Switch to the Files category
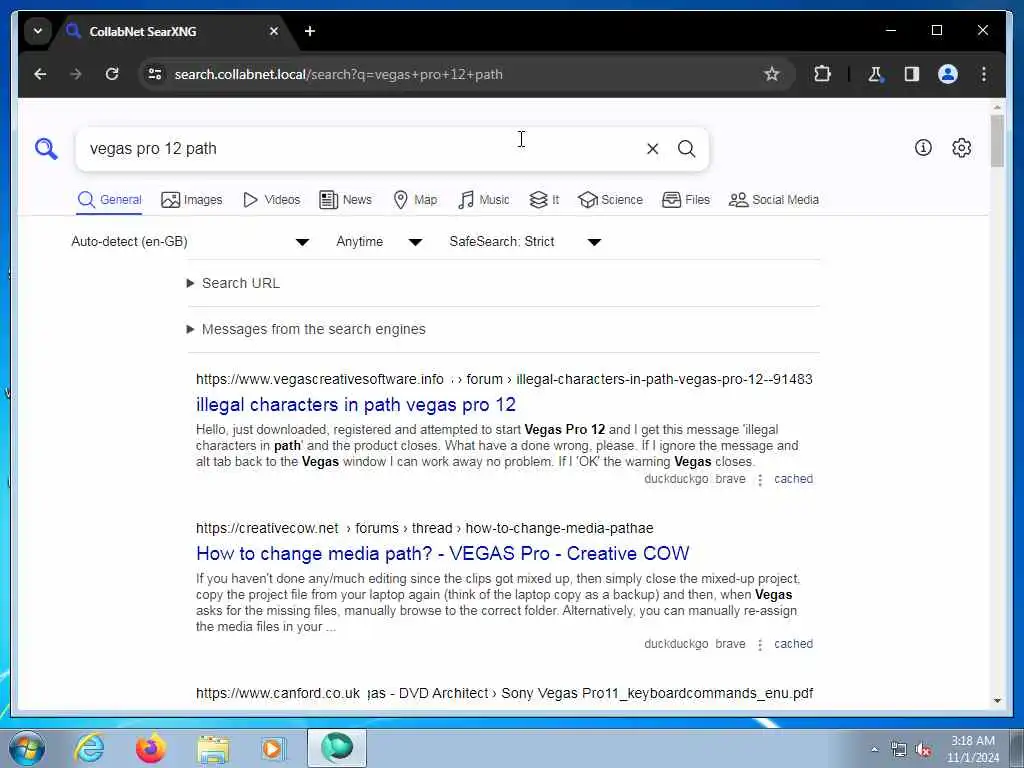 (x=686, y=200)
